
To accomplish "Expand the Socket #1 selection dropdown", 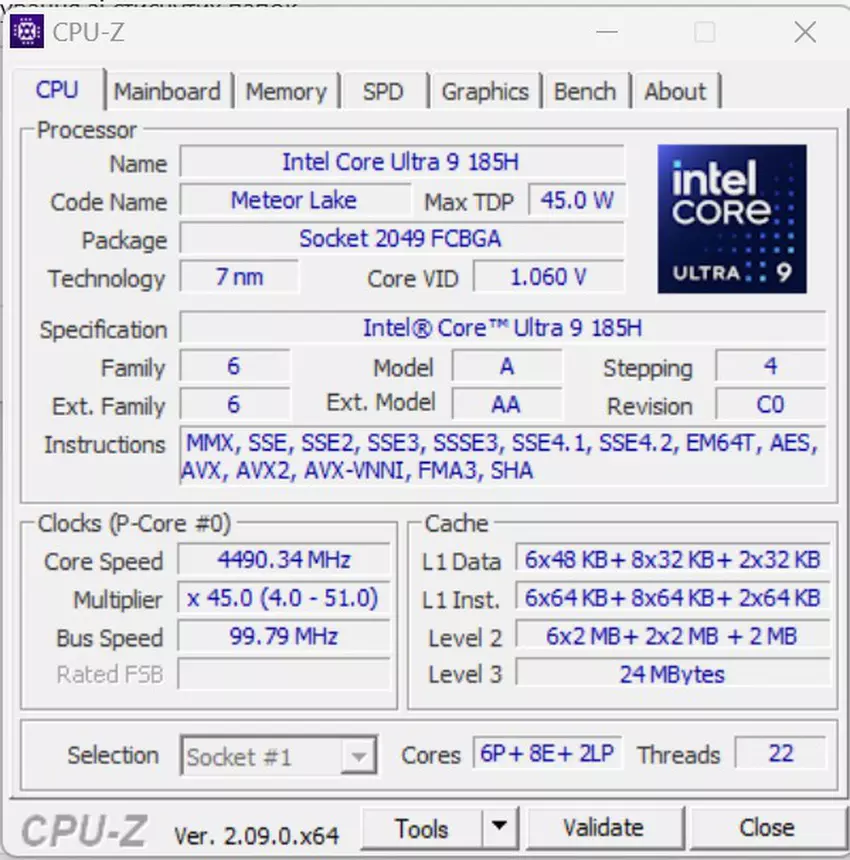I will pyautogui.click(x=356, y=757).
